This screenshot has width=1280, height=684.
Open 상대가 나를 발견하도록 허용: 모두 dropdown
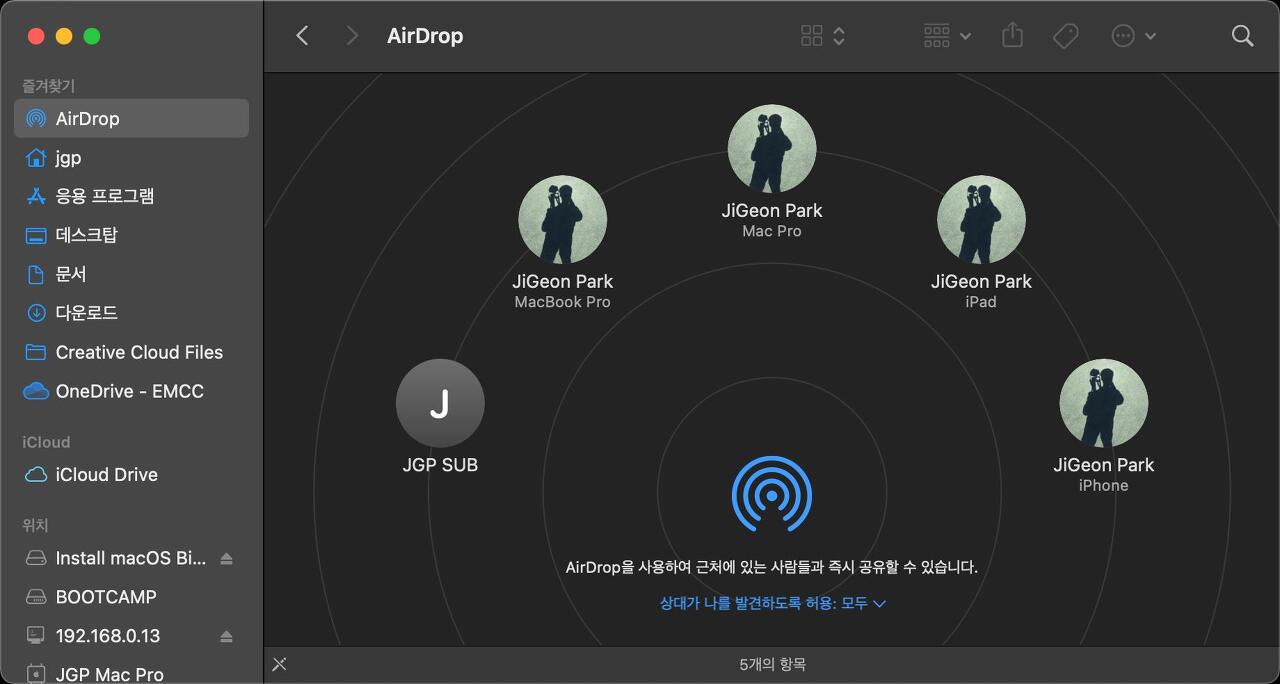point(773,603)
